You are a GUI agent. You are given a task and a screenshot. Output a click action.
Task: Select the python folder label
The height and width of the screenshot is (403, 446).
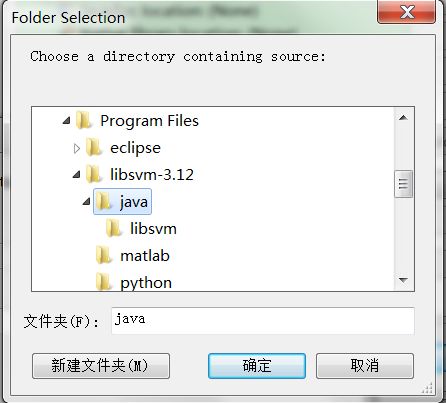tap(146, 283)
